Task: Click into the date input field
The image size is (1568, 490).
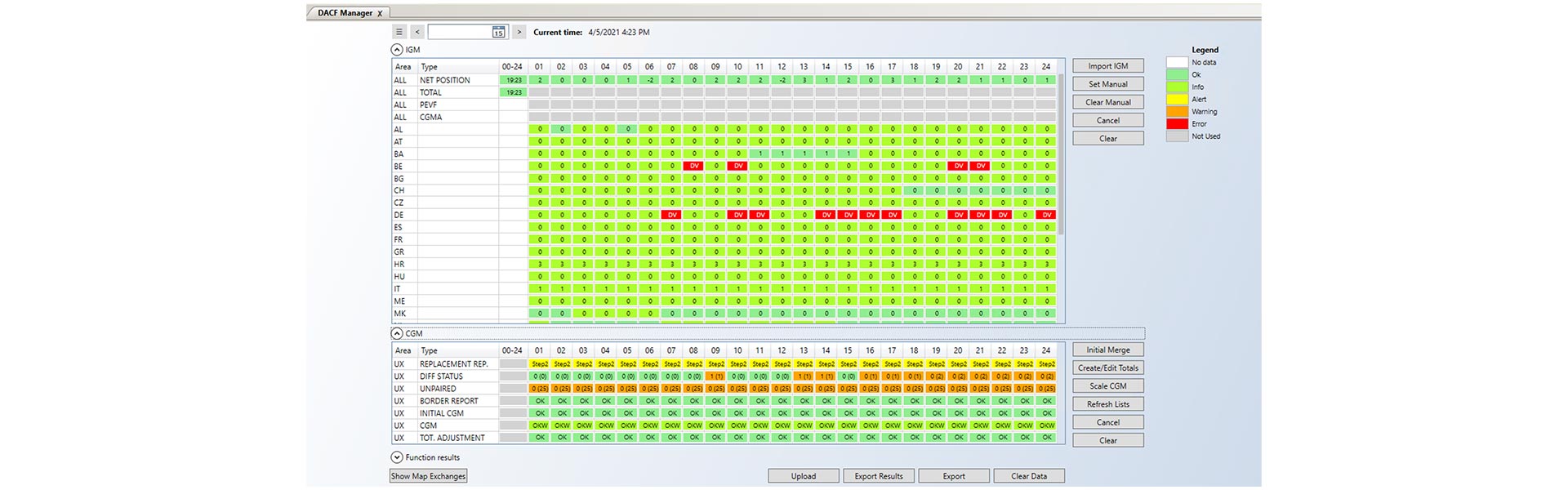Action: pos(460,32)
